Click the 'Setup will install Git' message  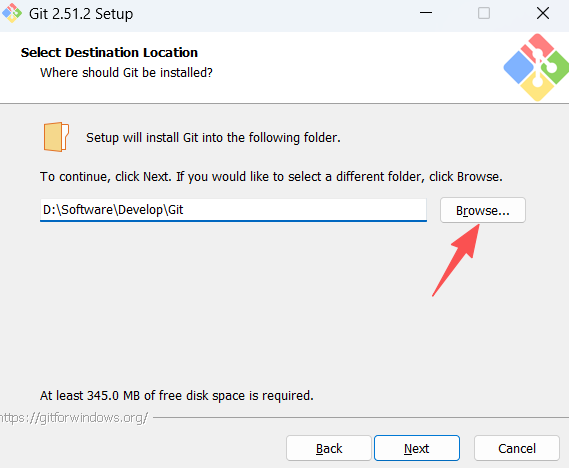pos(213,138)
